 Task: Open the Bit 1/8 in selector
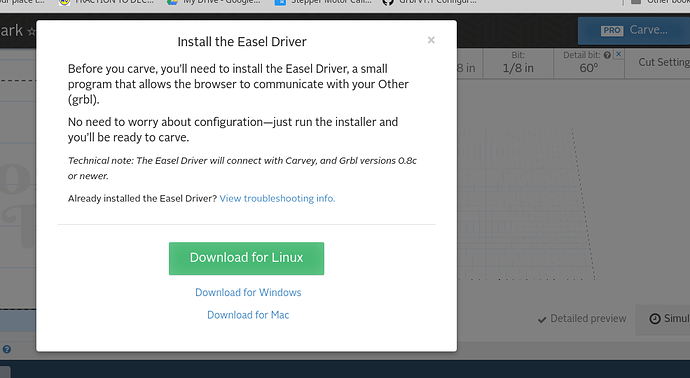click(x=518, y=63)
